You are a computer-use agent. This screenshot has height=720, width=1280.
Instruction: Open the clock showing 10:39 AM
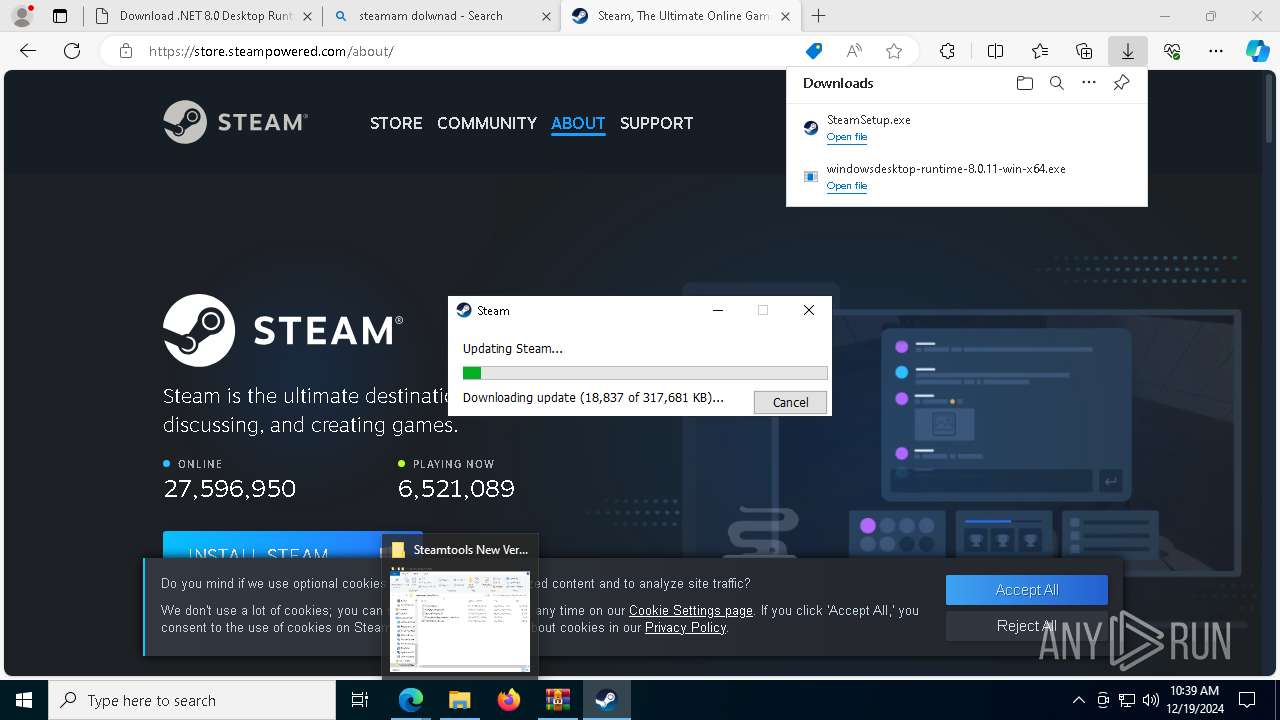coord(1195,700)
